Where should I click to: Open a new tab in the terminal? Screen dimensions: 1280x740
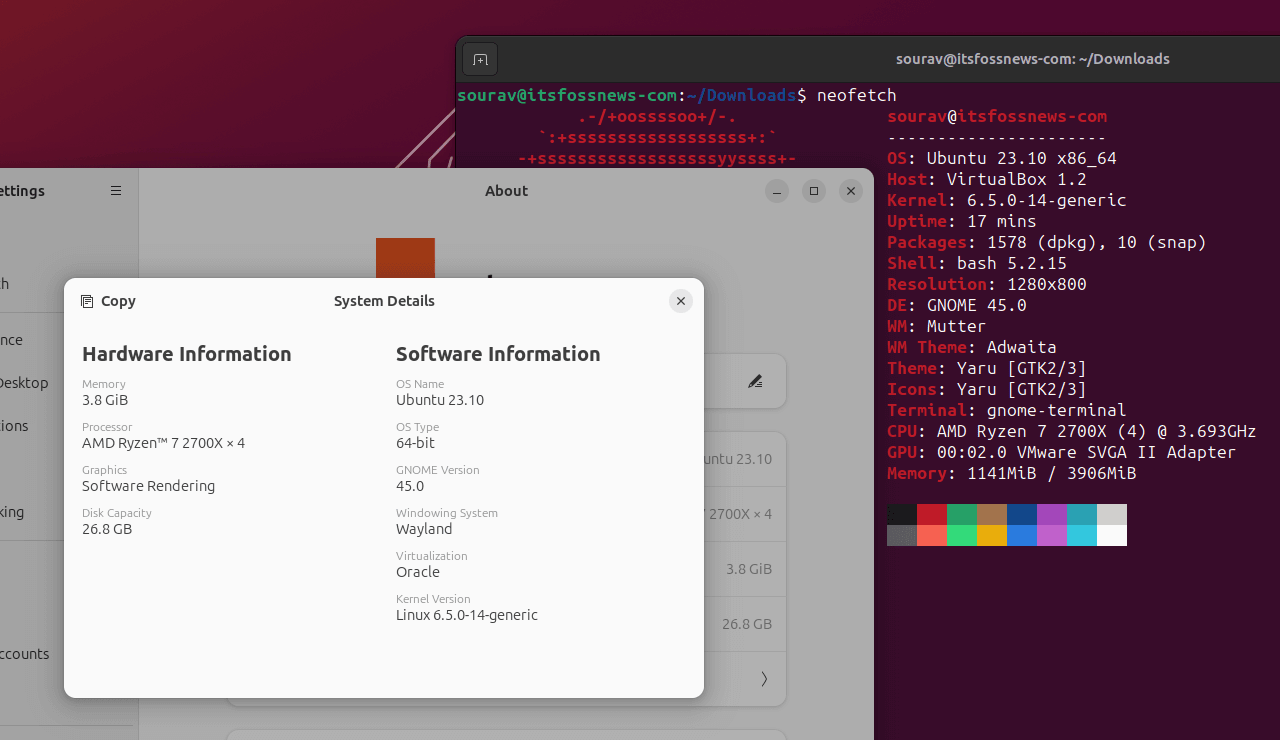(480, 60)
